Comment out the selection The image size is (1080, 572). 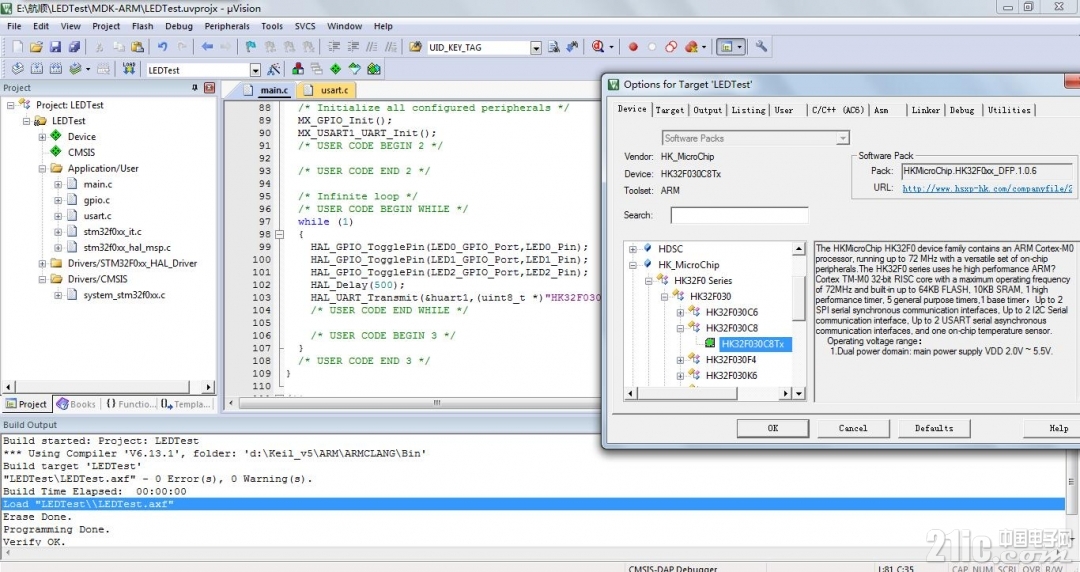coord(372,47)
